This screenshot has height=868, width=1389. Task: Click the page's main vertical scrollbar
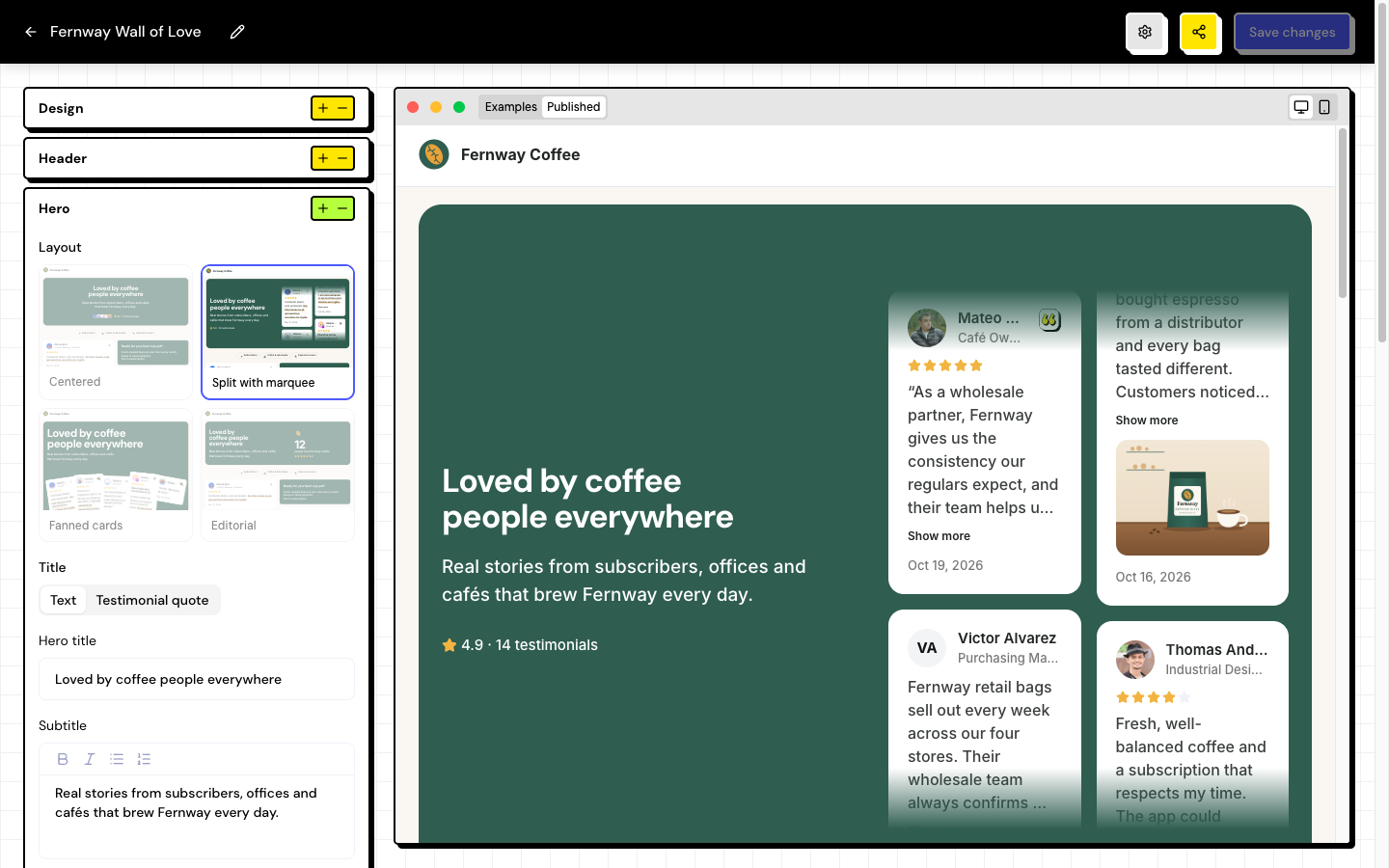[x=1382, y=174]
